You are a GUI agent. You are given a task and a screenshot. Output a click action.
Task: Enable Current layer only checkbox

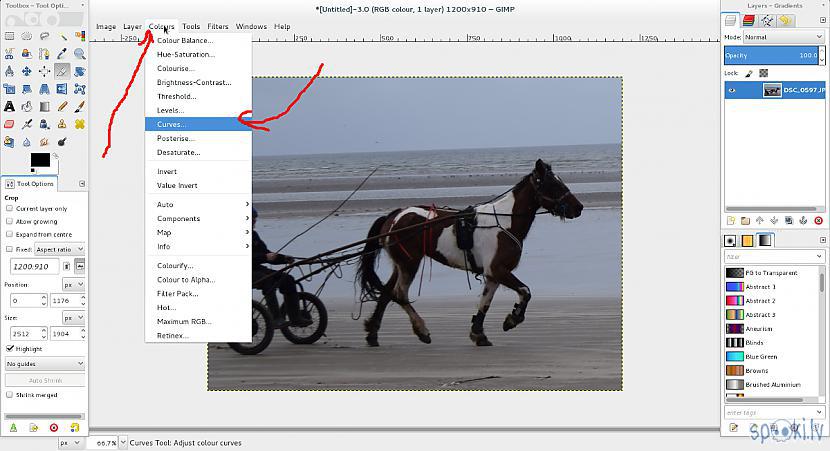10,208
